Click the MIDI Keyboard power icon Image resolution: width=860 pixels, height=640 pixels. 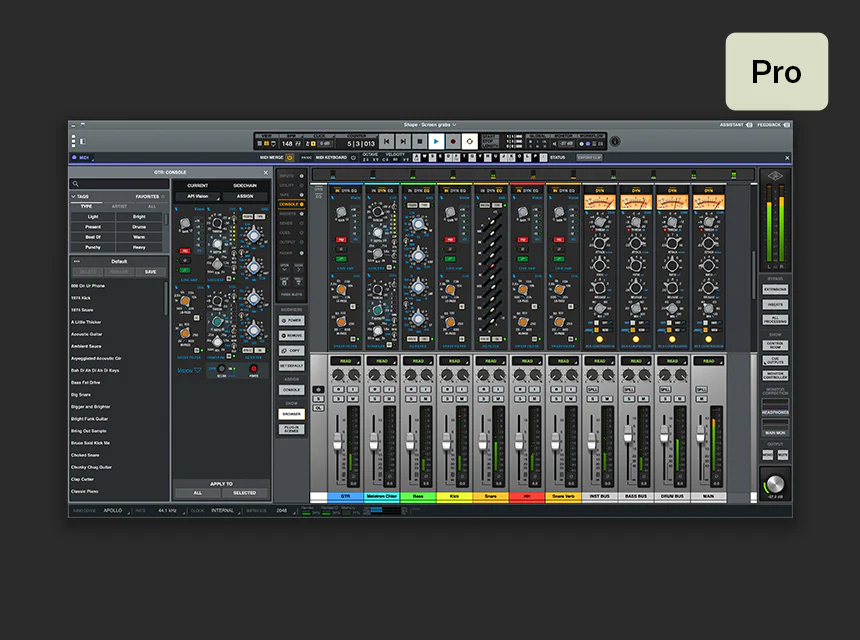pyautogui.click(x=353, y=157)
